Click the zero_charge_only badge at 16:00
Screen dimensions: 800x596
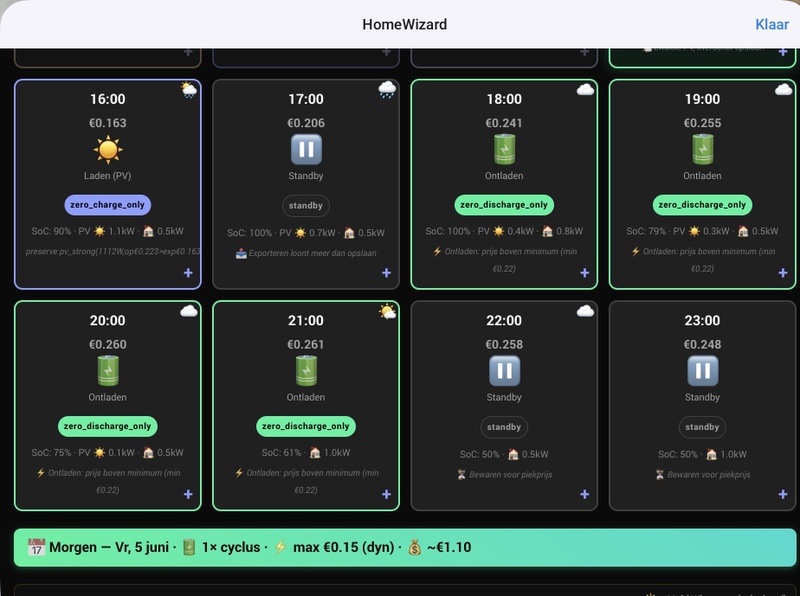(108, 205)
